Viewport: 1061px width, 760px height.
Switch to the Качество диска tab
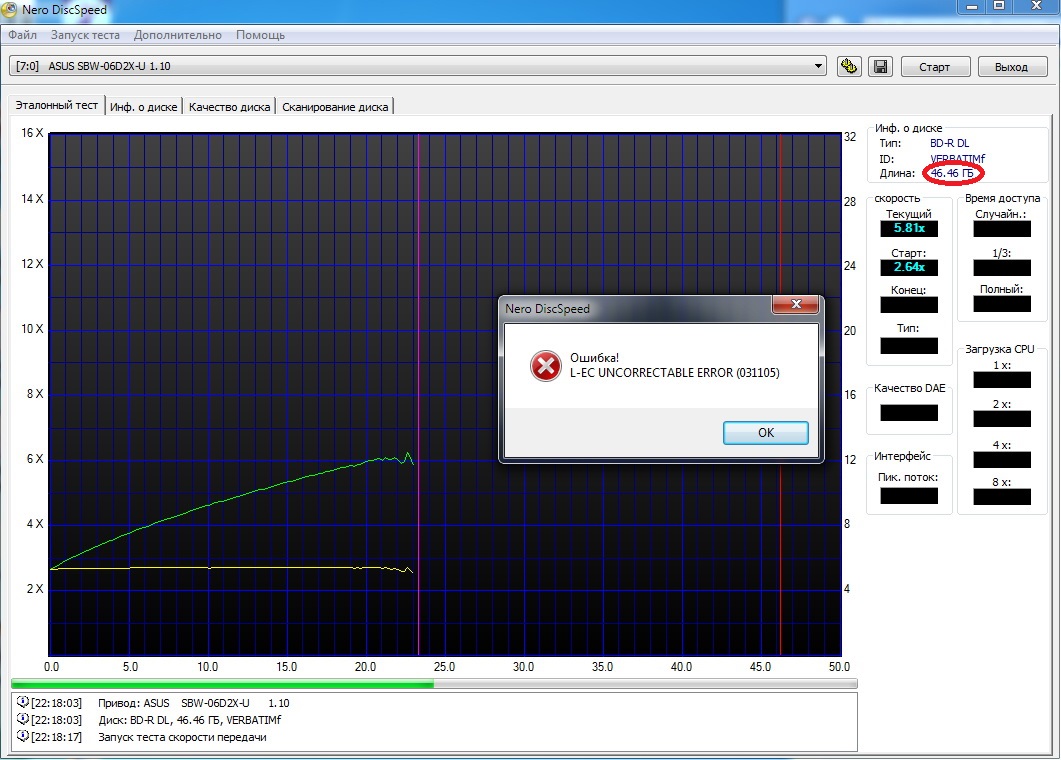(229, 107)
